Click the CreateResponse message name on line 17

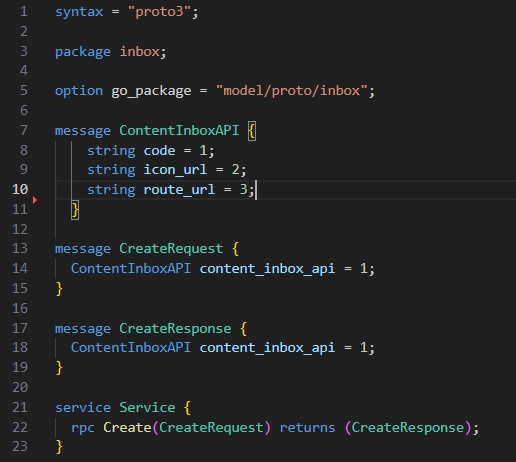tap(175, 329)
